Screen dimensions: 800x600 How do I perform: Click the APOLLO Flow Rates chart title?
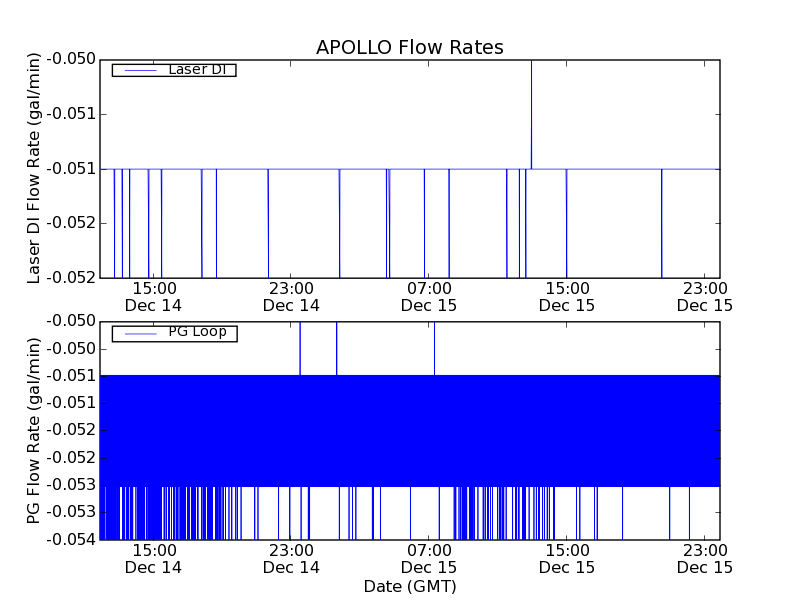coord(409,47)
